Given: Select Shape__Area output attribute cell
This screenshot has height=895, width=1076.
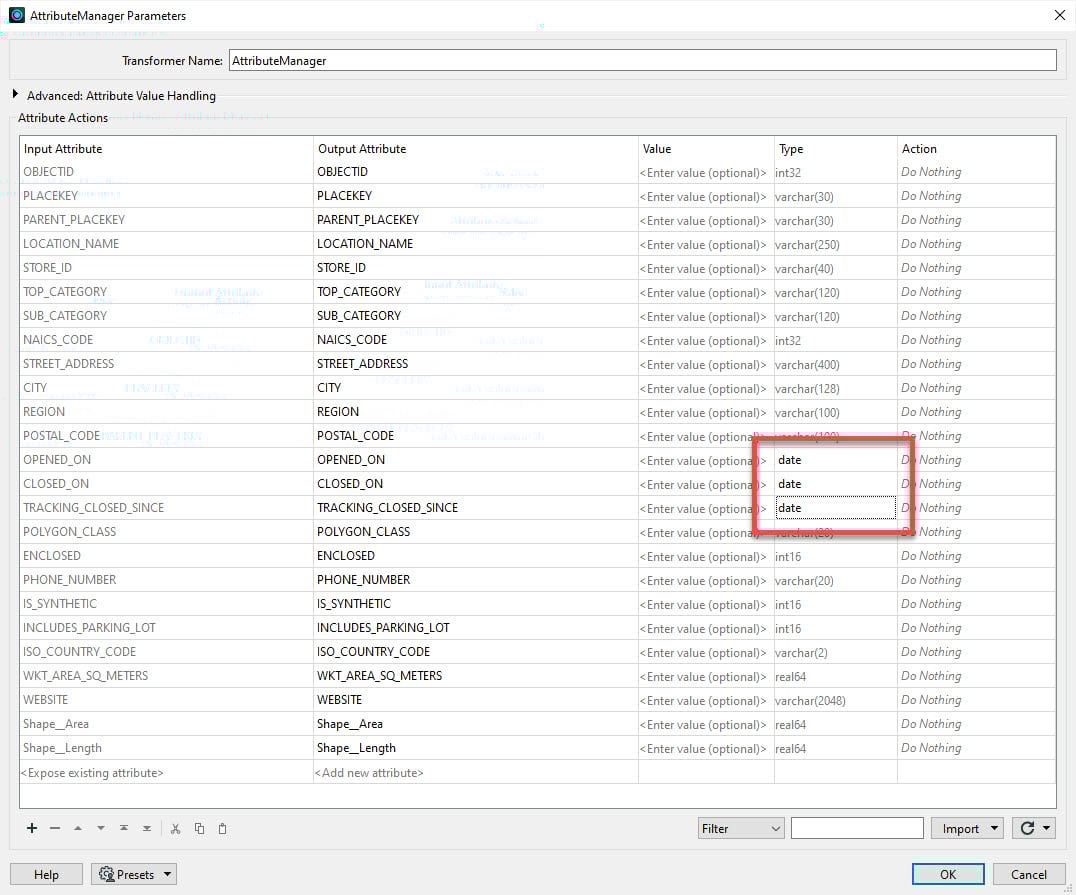Looking at the screenshot, I should click(476, 724).
